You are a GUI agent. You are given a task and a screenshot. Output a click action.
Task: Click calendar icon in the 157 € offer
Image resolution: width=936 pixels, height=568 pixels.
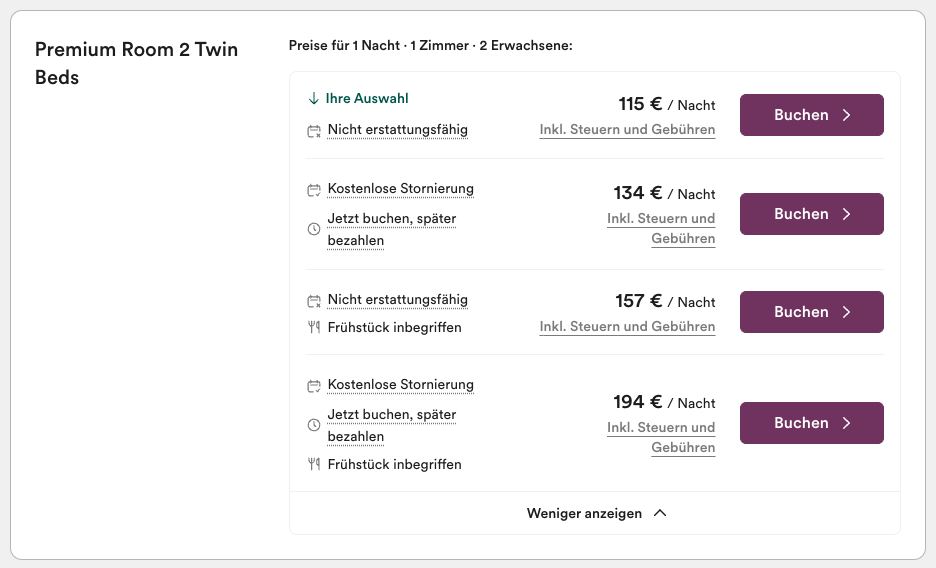coord(314,301)
